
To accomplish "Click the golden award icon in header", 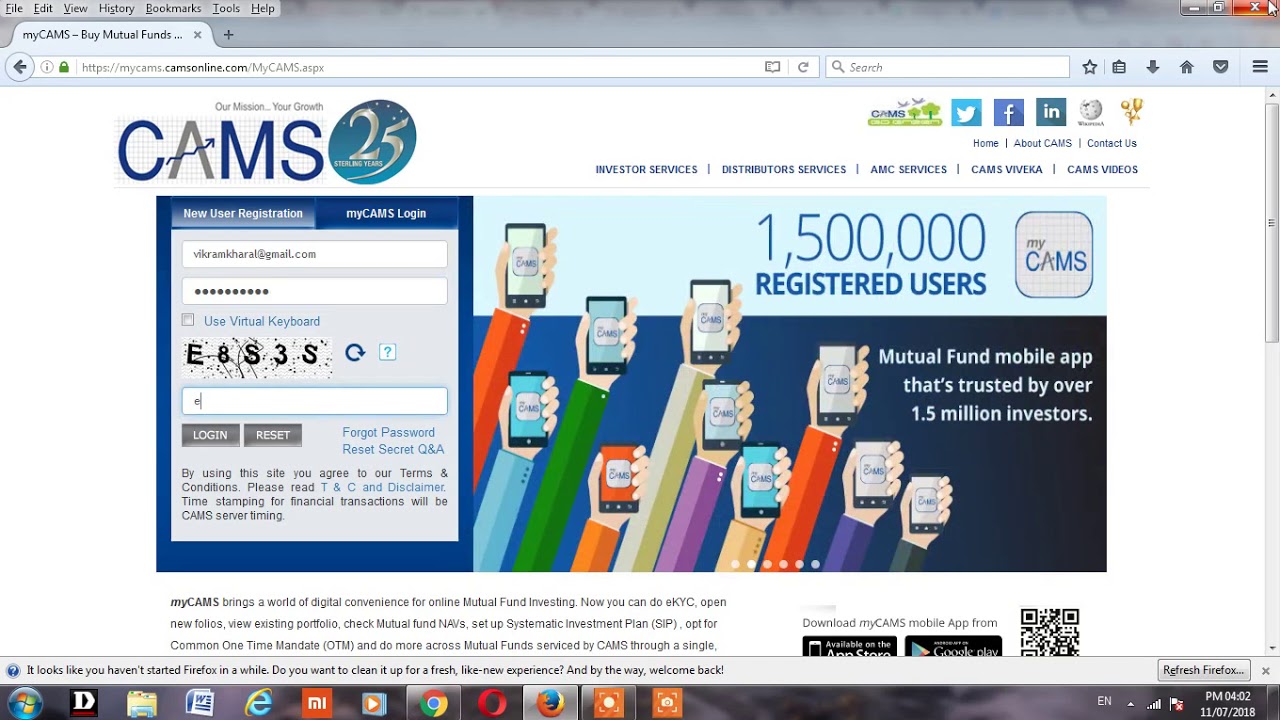I will point(1131,111).
